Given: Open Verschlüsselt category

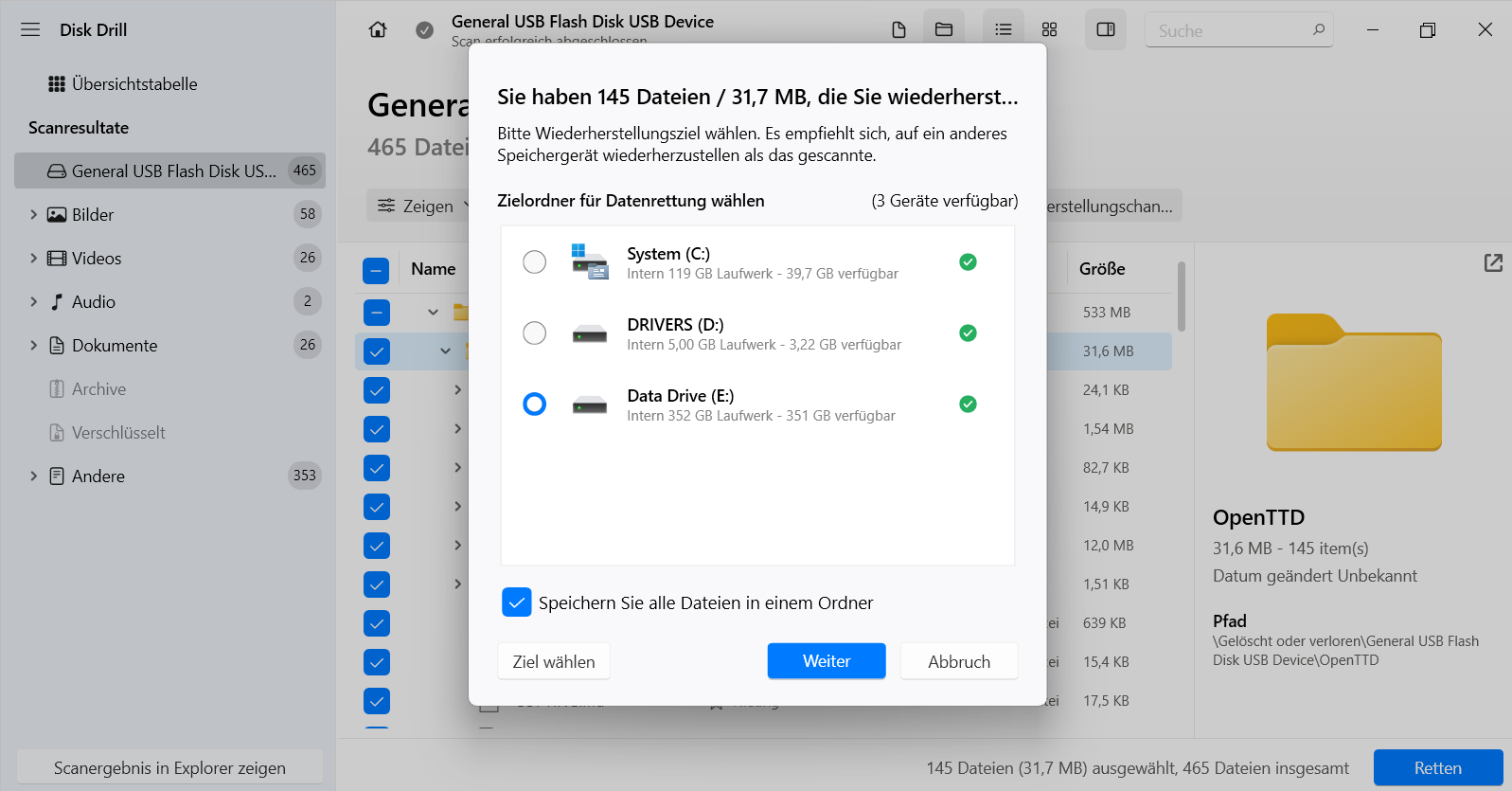Looking at the screenshot, I should [x=118, y=433].
